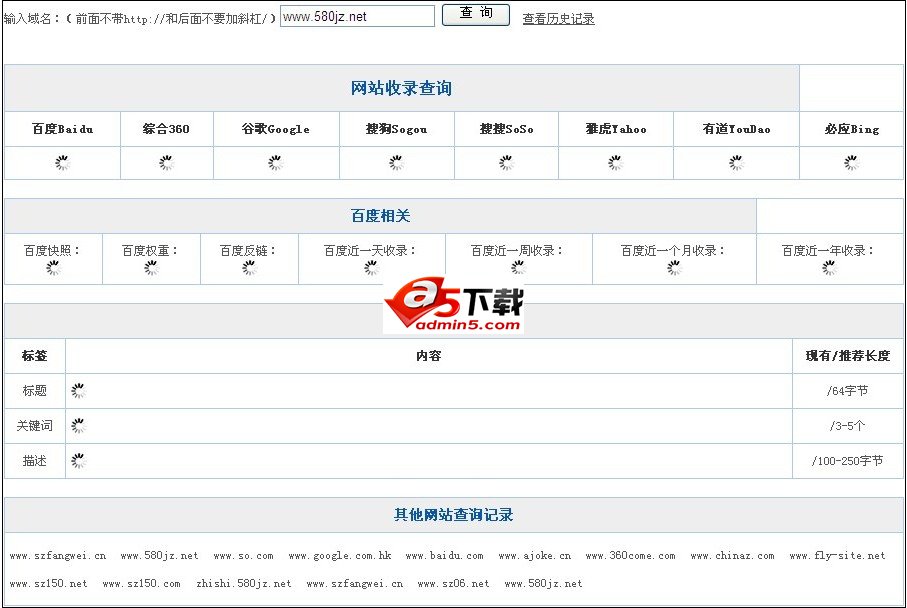Viewport: 907px width, 608px height.
Task: Click the loading spinner under 百度Baidu
Action: point(62,164)
